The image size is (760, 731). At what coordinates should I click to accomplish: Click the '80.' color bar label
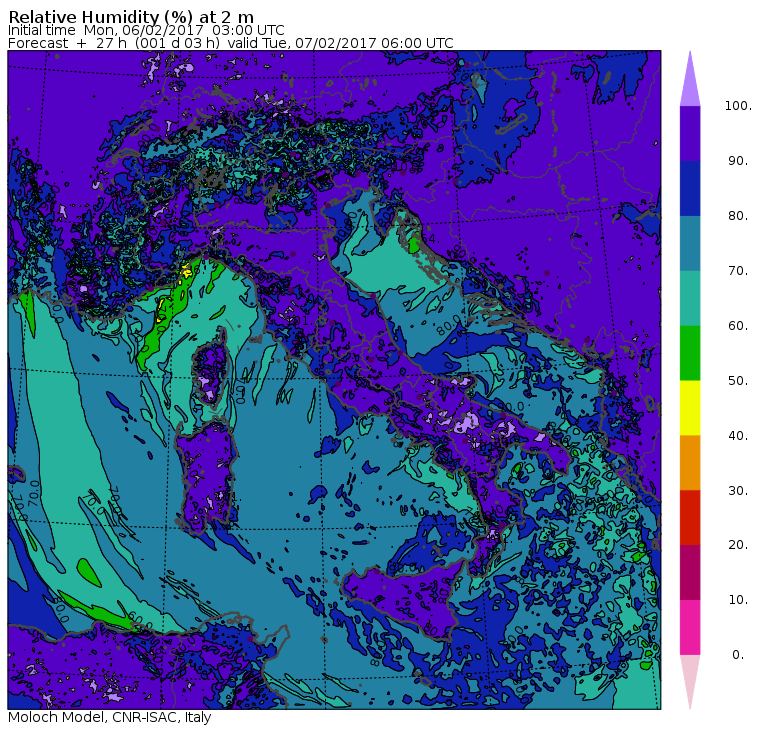coord(738,216)
